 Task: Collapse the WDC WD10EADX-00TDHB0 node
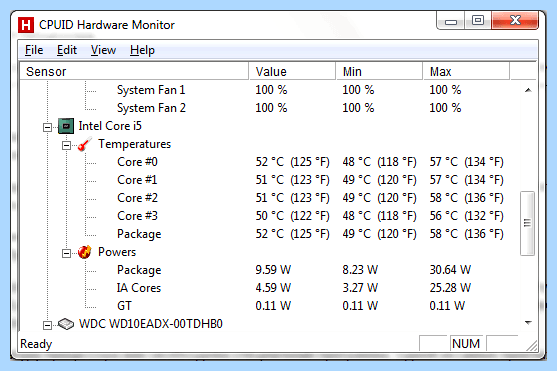pyautogui.click(x=47, y=325)
